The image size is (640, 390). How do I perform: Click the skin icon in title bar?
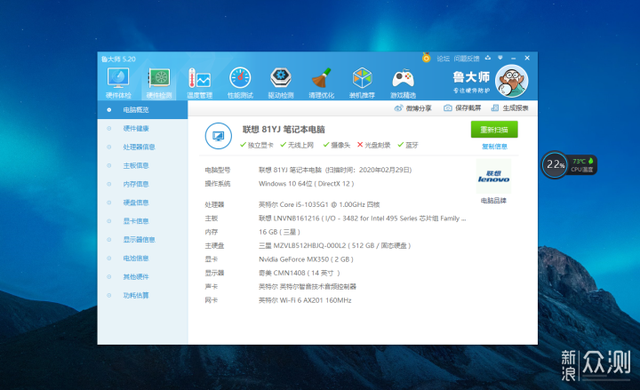tap(488, 58)
